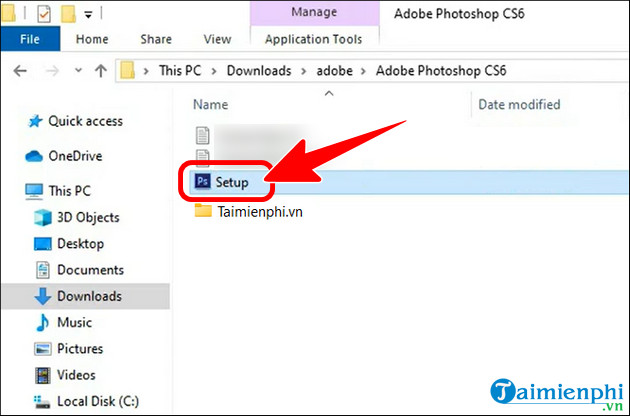
Task: Open Videos in sidebar
Action: coord(76,375)
